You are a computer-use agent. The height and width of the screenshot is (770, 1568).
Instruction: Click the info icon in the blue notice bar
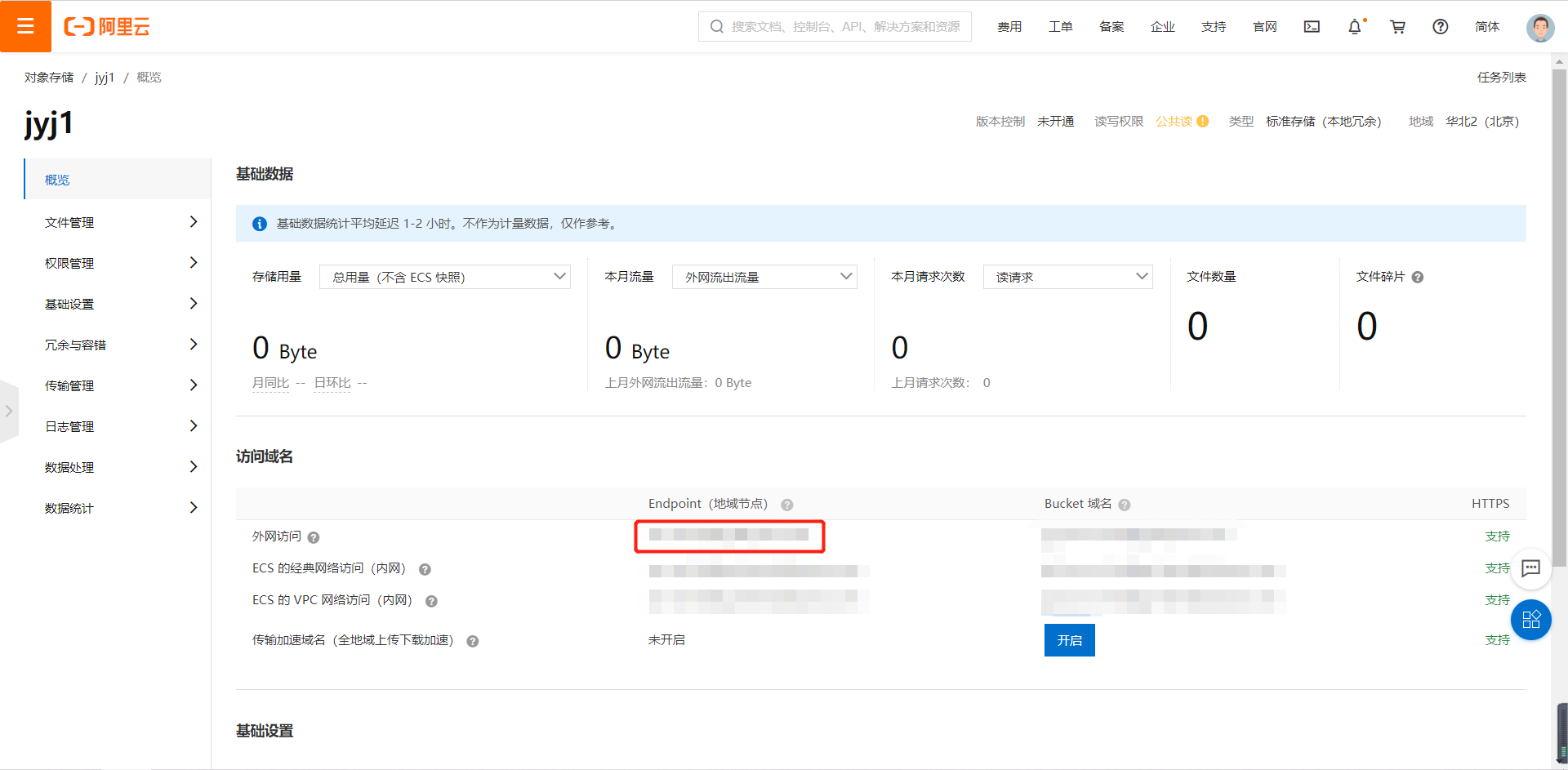[x=260, y=224]
